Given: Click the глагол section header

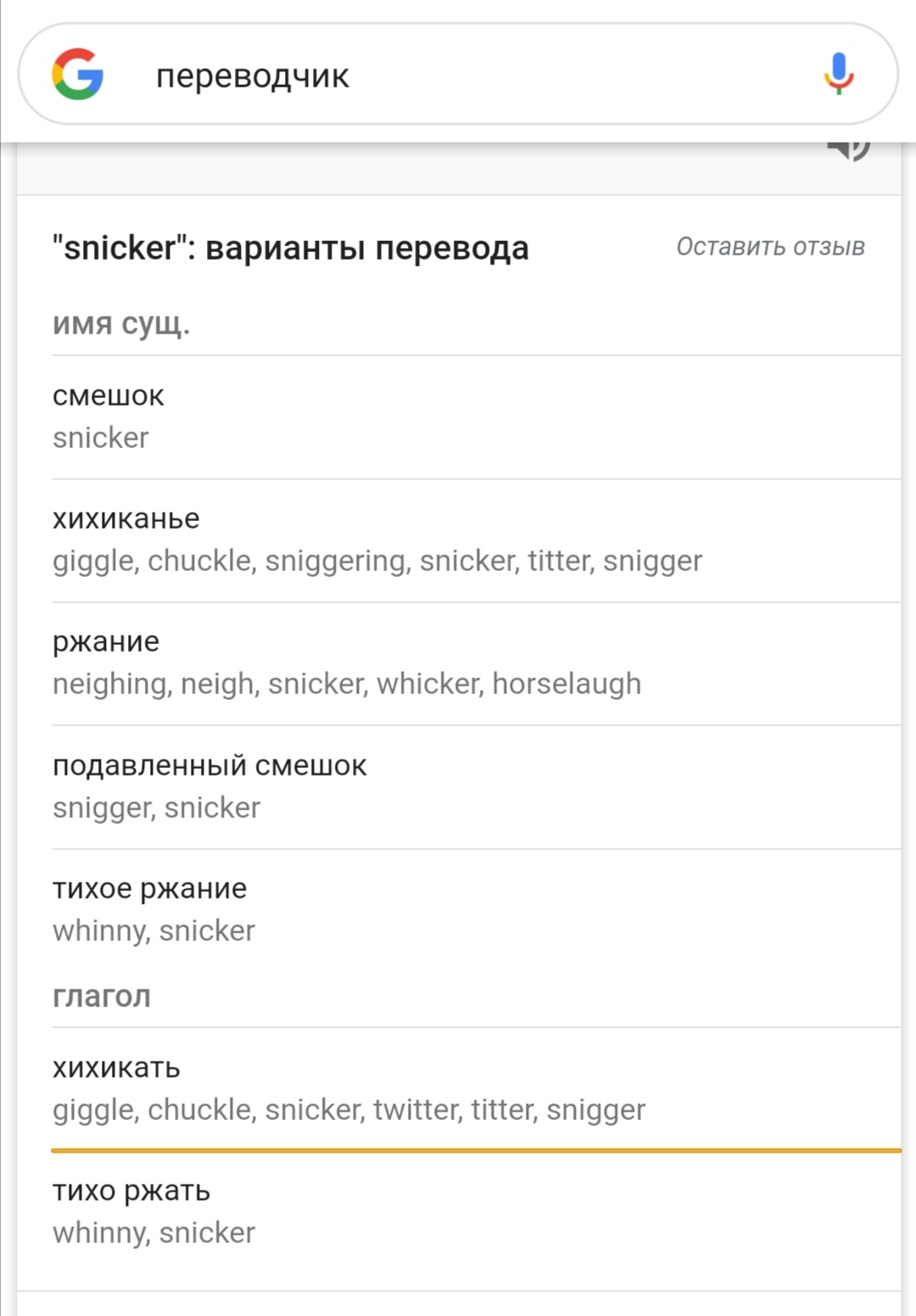Looking at the screenshot, I should coord(102,996).
